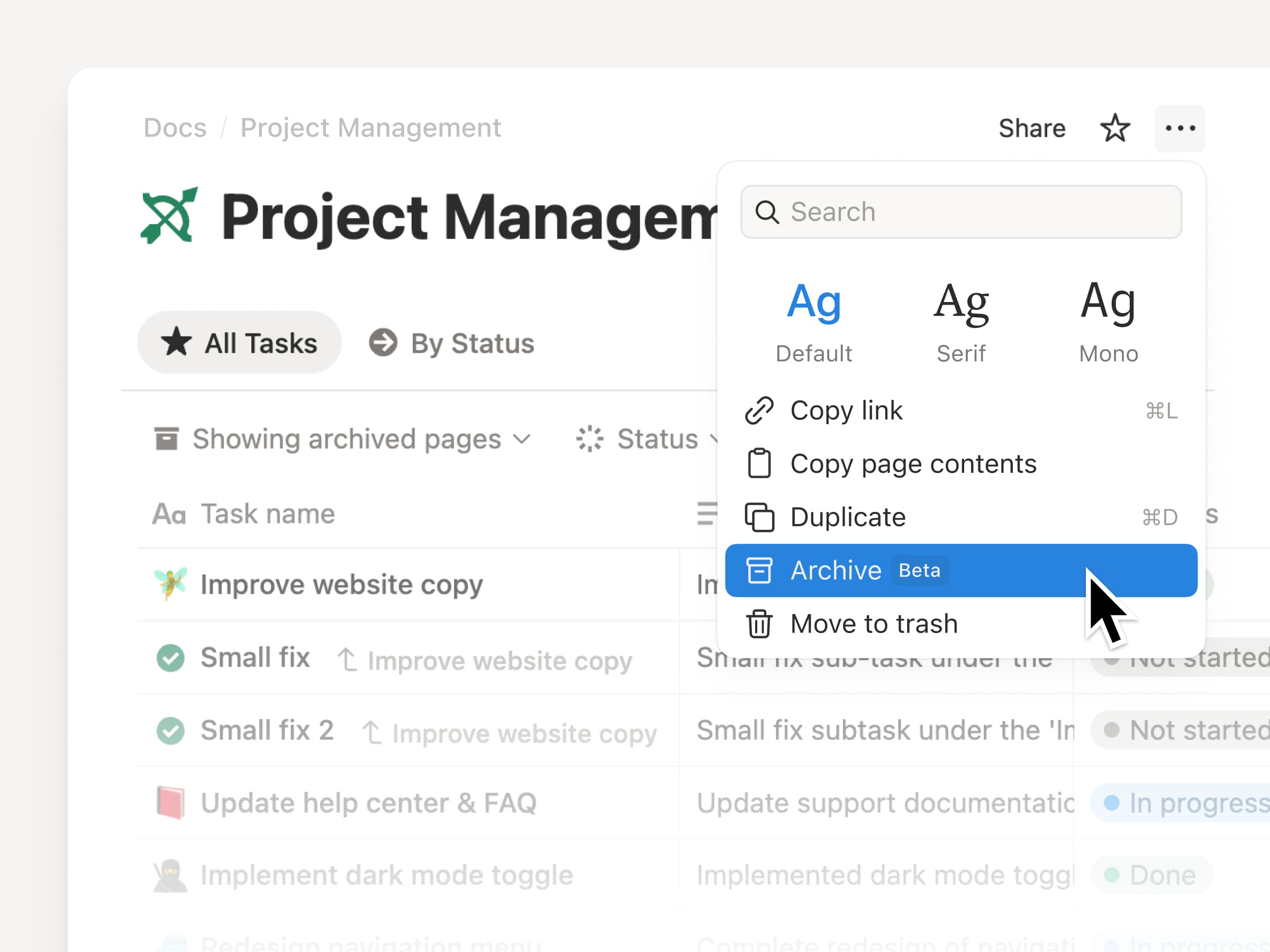This screenshot has width=1270, height=952.
Task: Click the red book icon on Update help center & FAQ
Action: pos(170,802)
